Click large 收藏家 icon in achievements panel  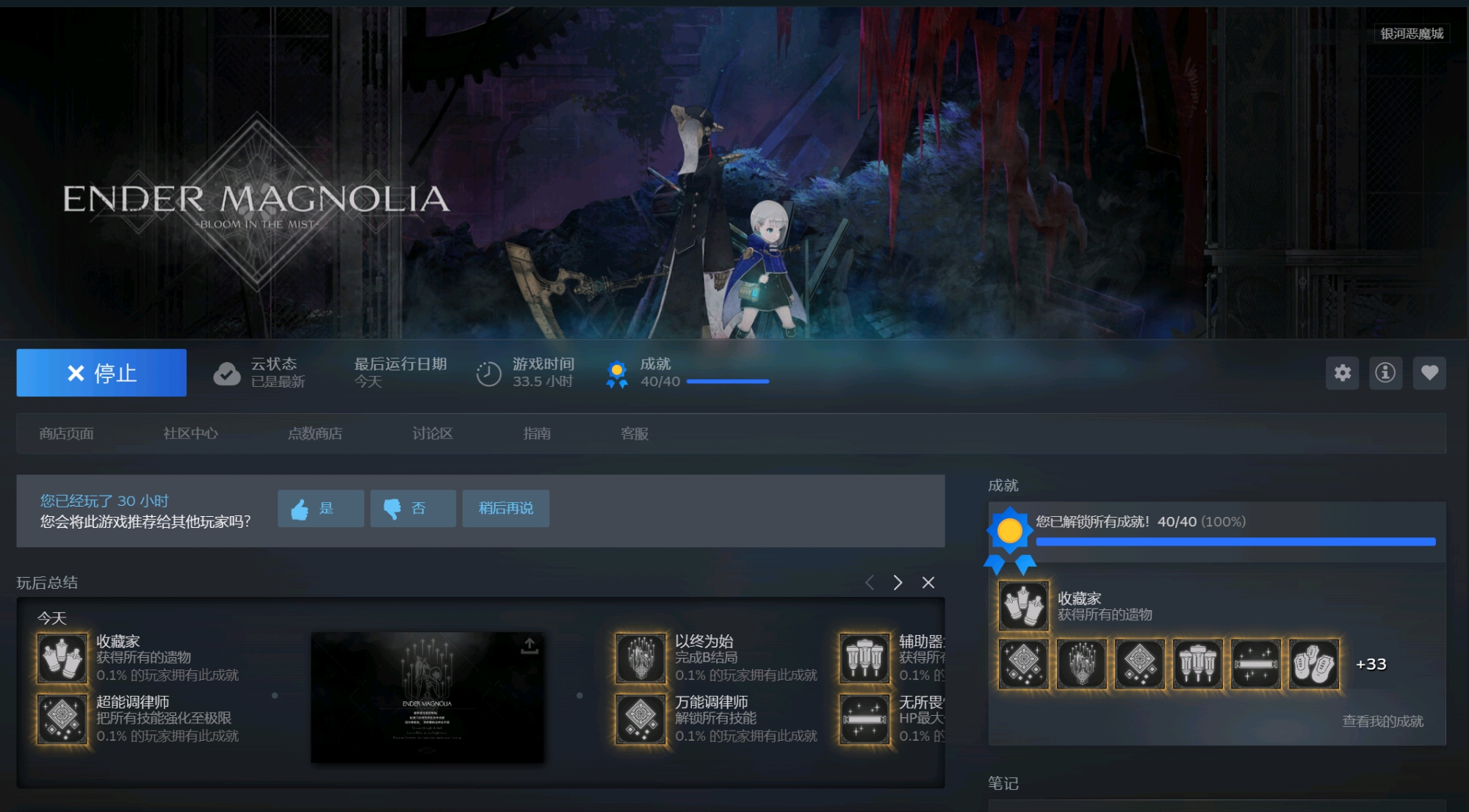(x=1024, y=606)
